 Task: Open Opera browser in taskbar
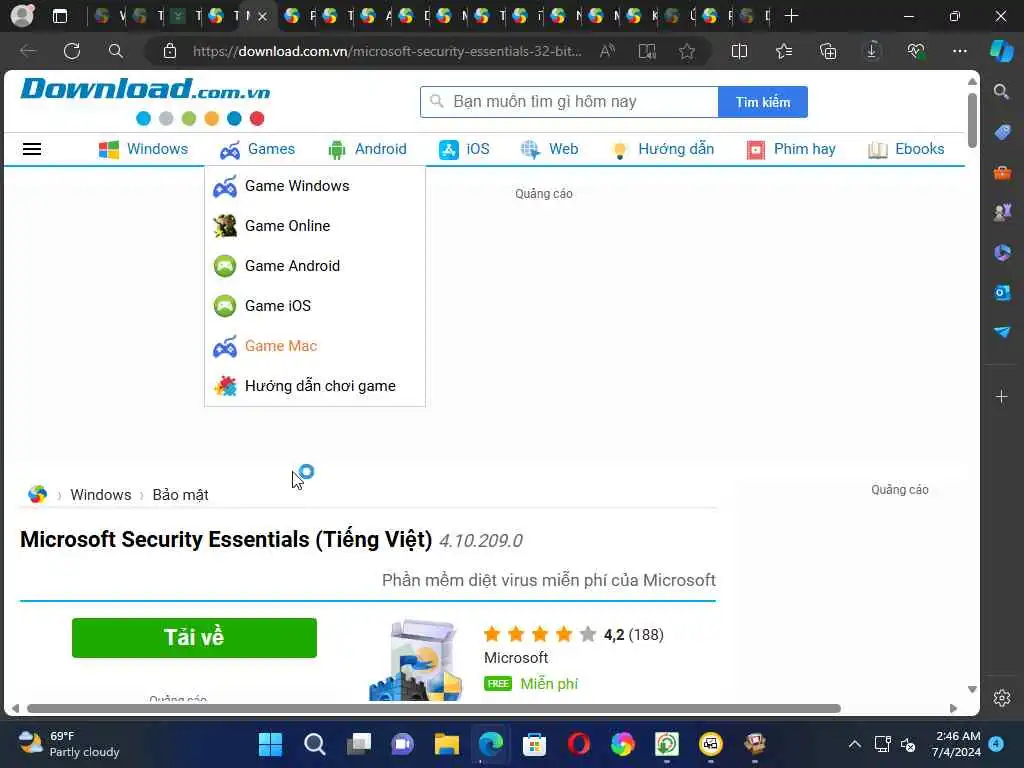[x=579, y=744]
